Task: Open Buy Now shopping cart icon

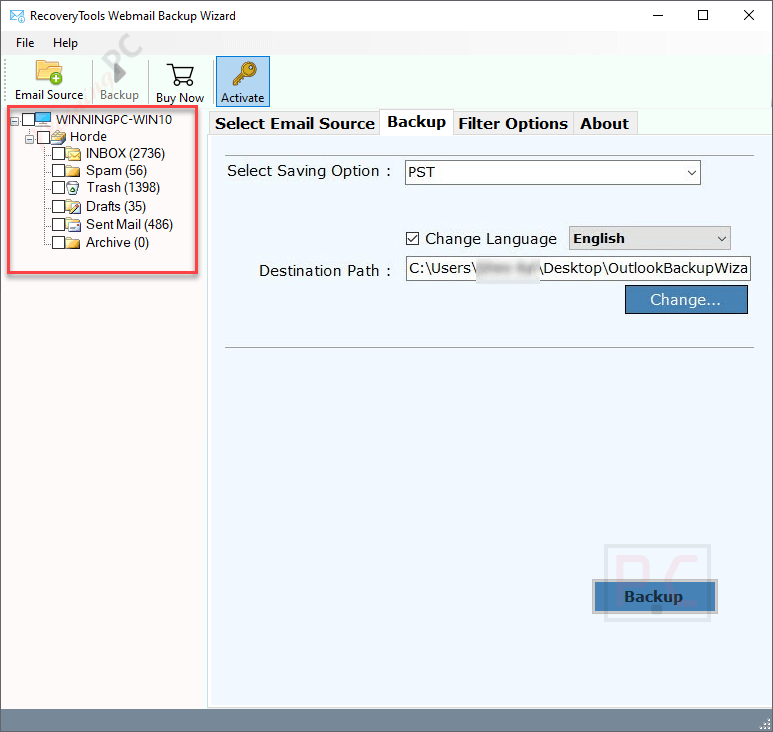Action: [x=180, y=74]
